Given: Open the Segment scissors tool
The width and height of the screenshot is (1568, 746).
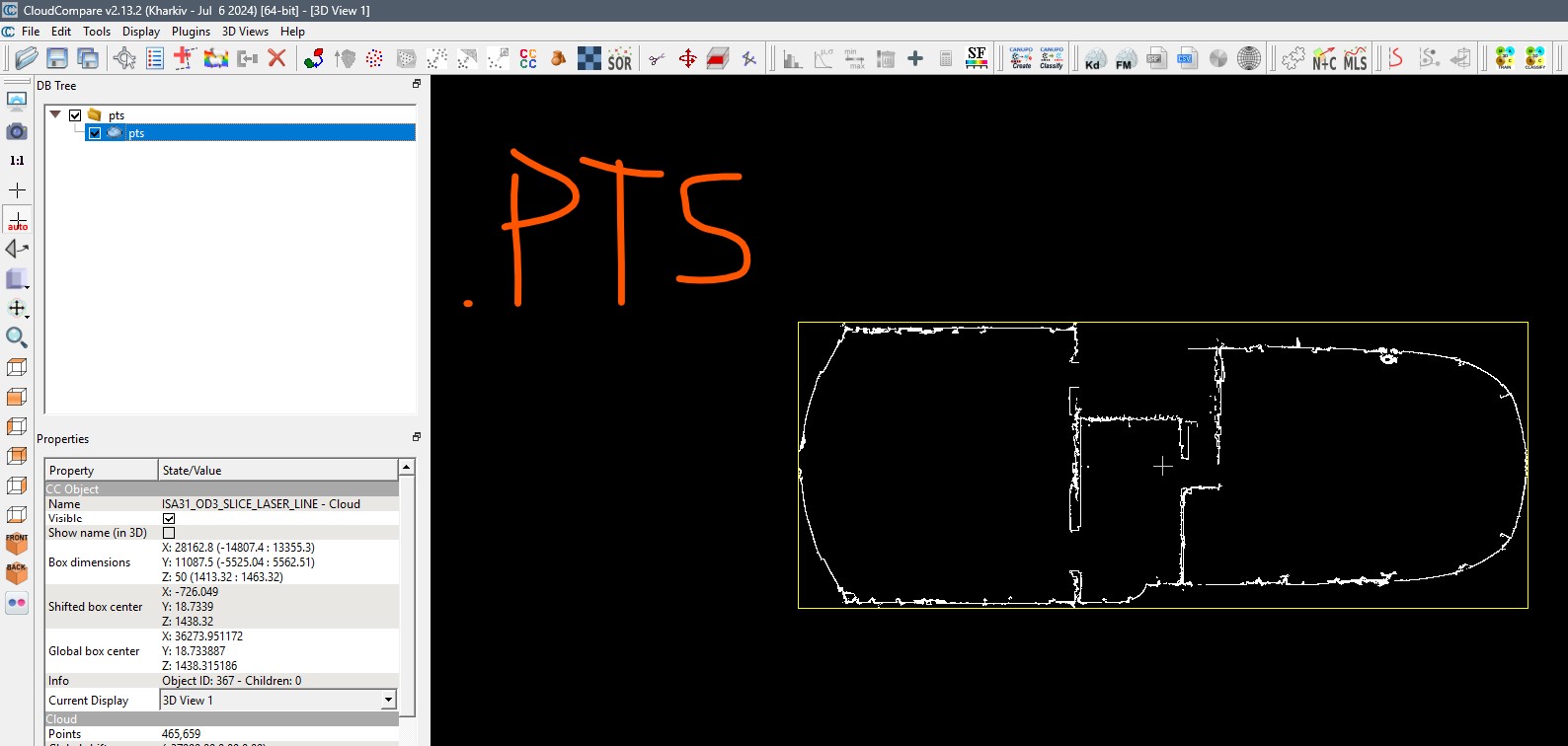Looking at the screenshot, I should [x=657, y=59].
